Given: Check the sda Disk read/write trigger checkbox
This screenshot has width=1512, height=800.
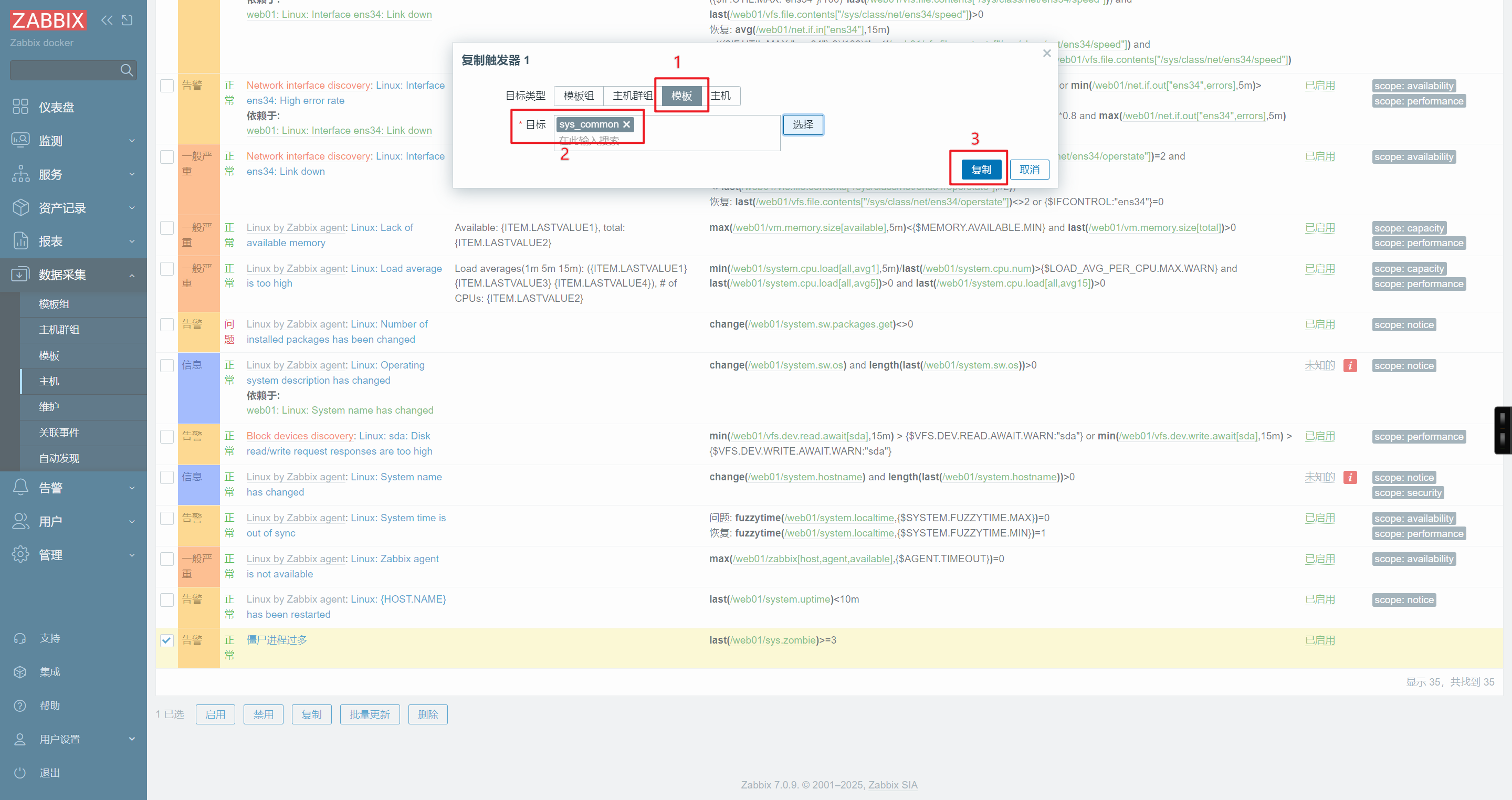Looking at the screenshot, I should (167, 437).
